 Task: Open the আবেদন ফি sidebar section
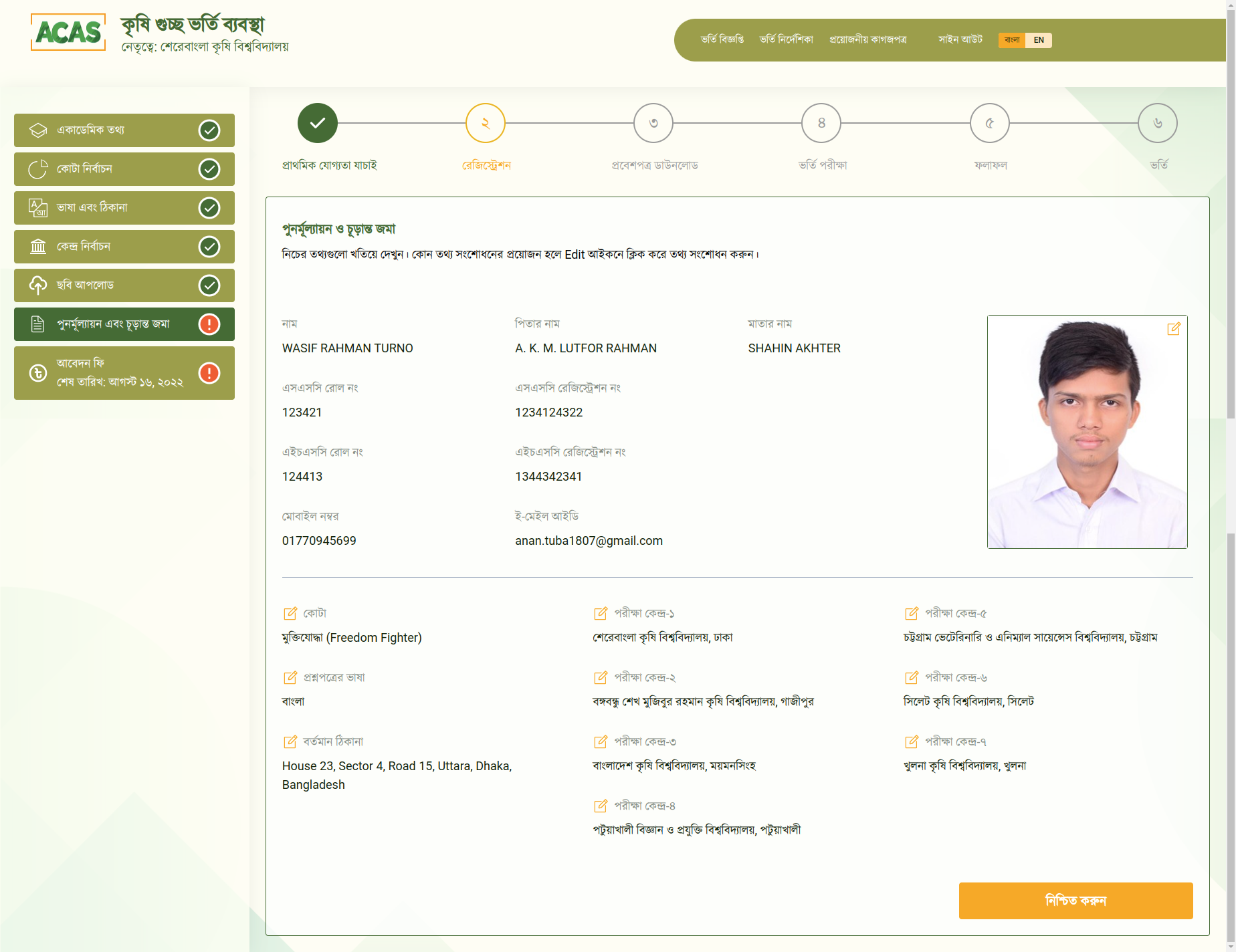124,373
